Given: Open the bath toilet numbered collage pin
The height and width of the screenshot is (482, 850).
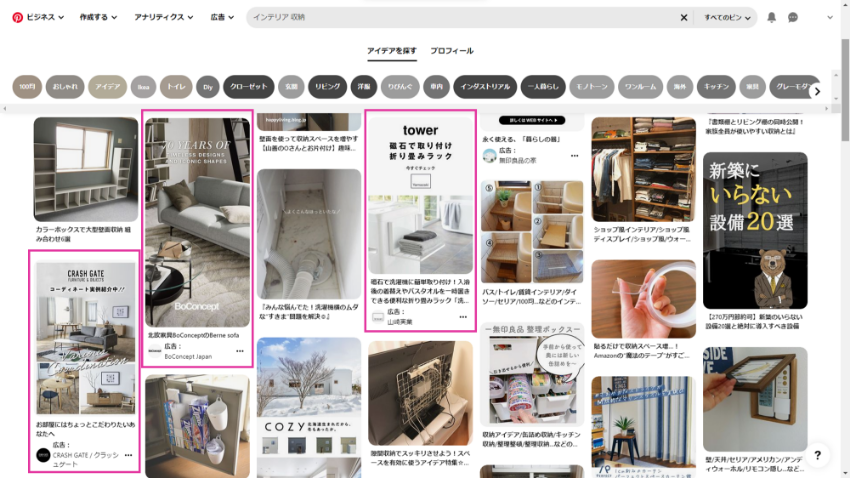Looking at the screenshot, I should point(532,232).
